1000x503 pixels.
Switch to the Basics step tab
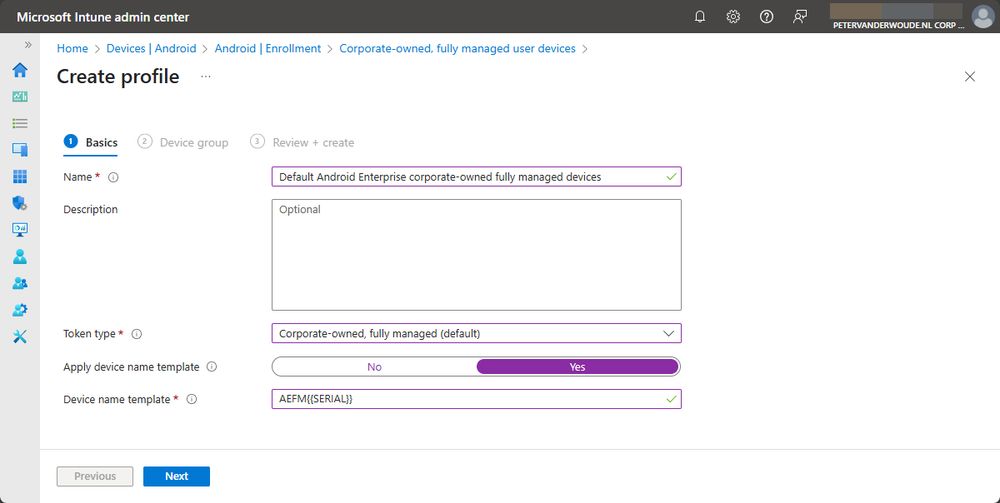91,142
